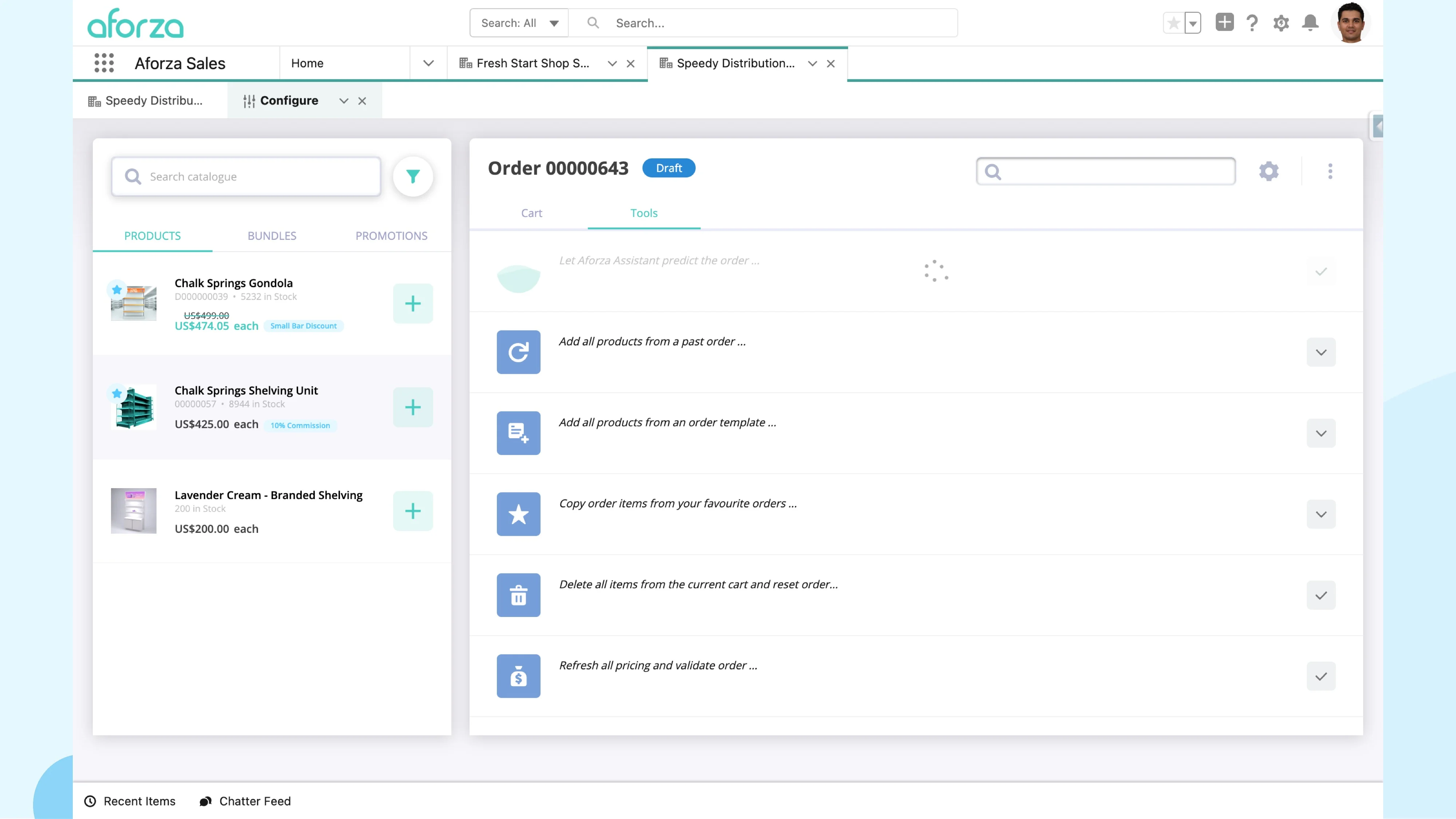Click the order search field
Image resolution: width=1456 pixels, height=819 pixels.
click(1105, 171)
